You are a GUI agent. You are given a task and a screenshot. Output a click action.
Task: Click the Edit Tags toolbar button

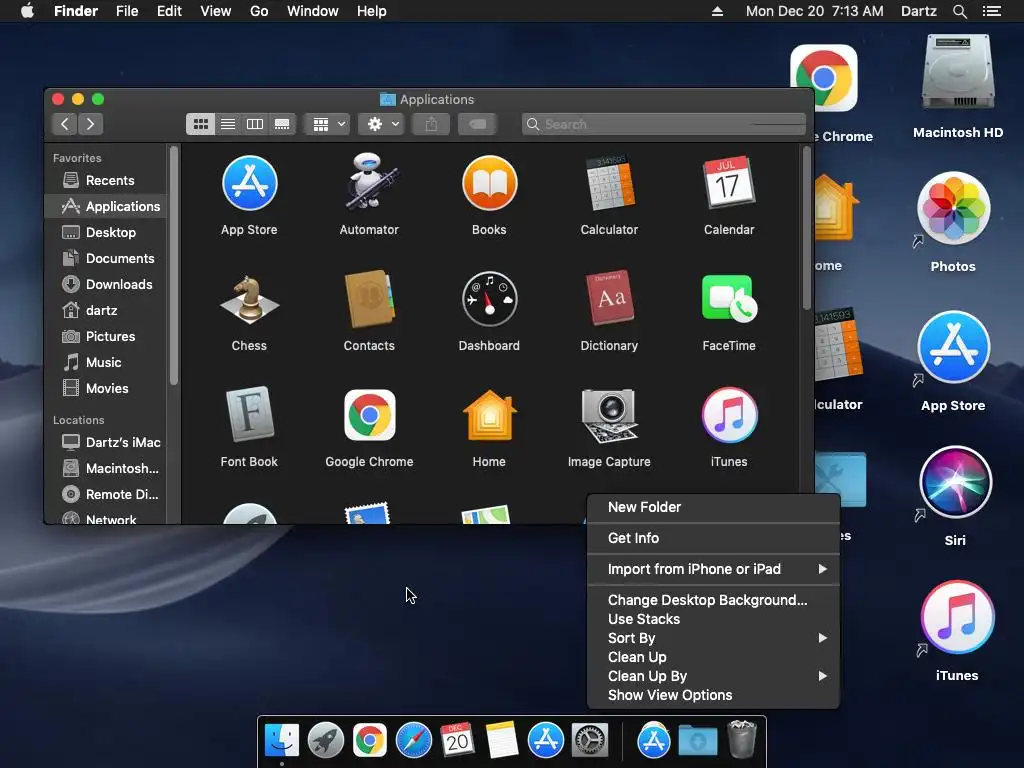point(477,124)
